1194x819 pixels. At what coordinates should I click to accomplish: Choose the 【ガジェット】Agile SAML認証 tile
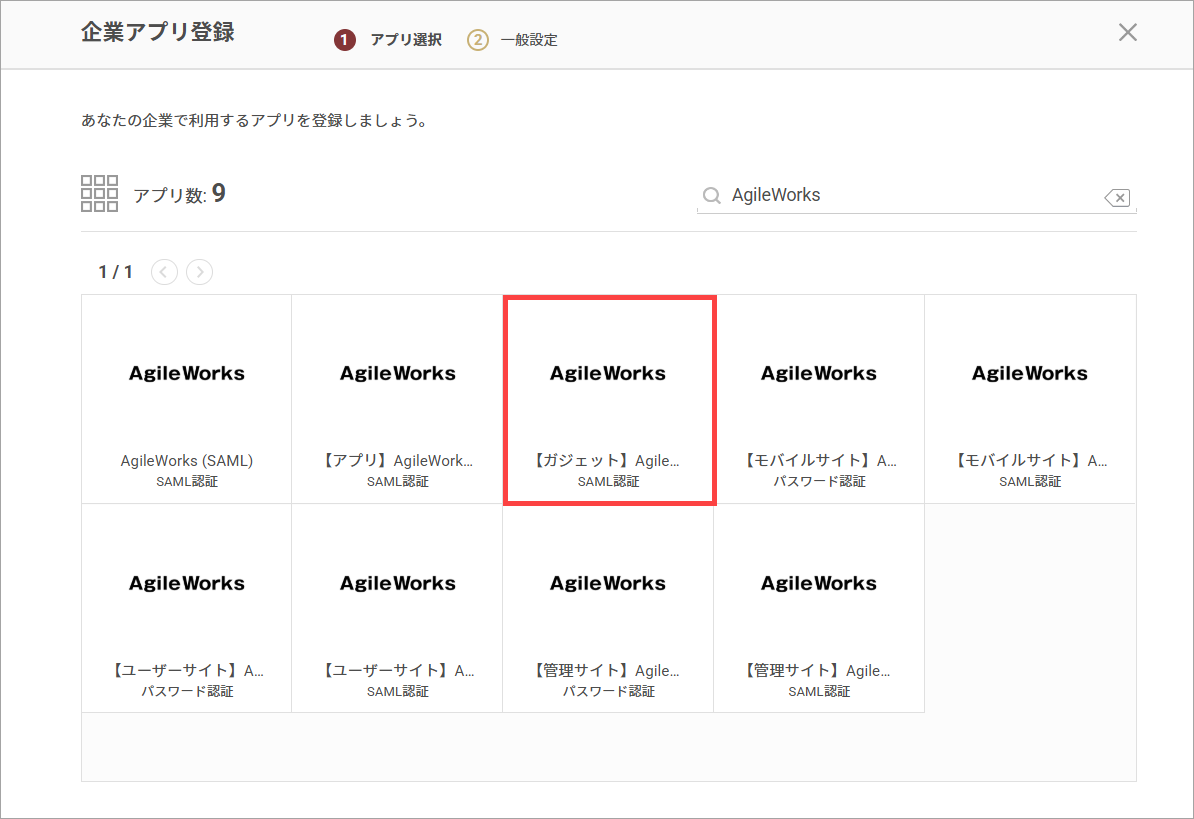(x=609, y=400)
